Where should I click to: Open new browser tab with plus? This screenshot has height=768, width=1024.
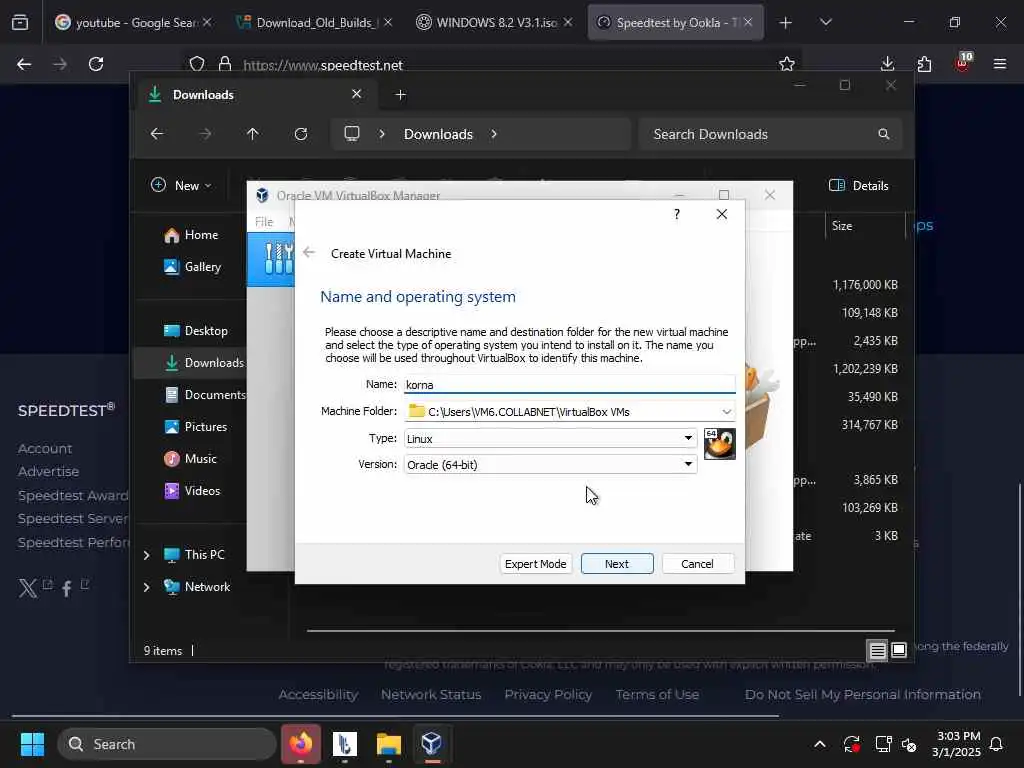coord(786,23)
